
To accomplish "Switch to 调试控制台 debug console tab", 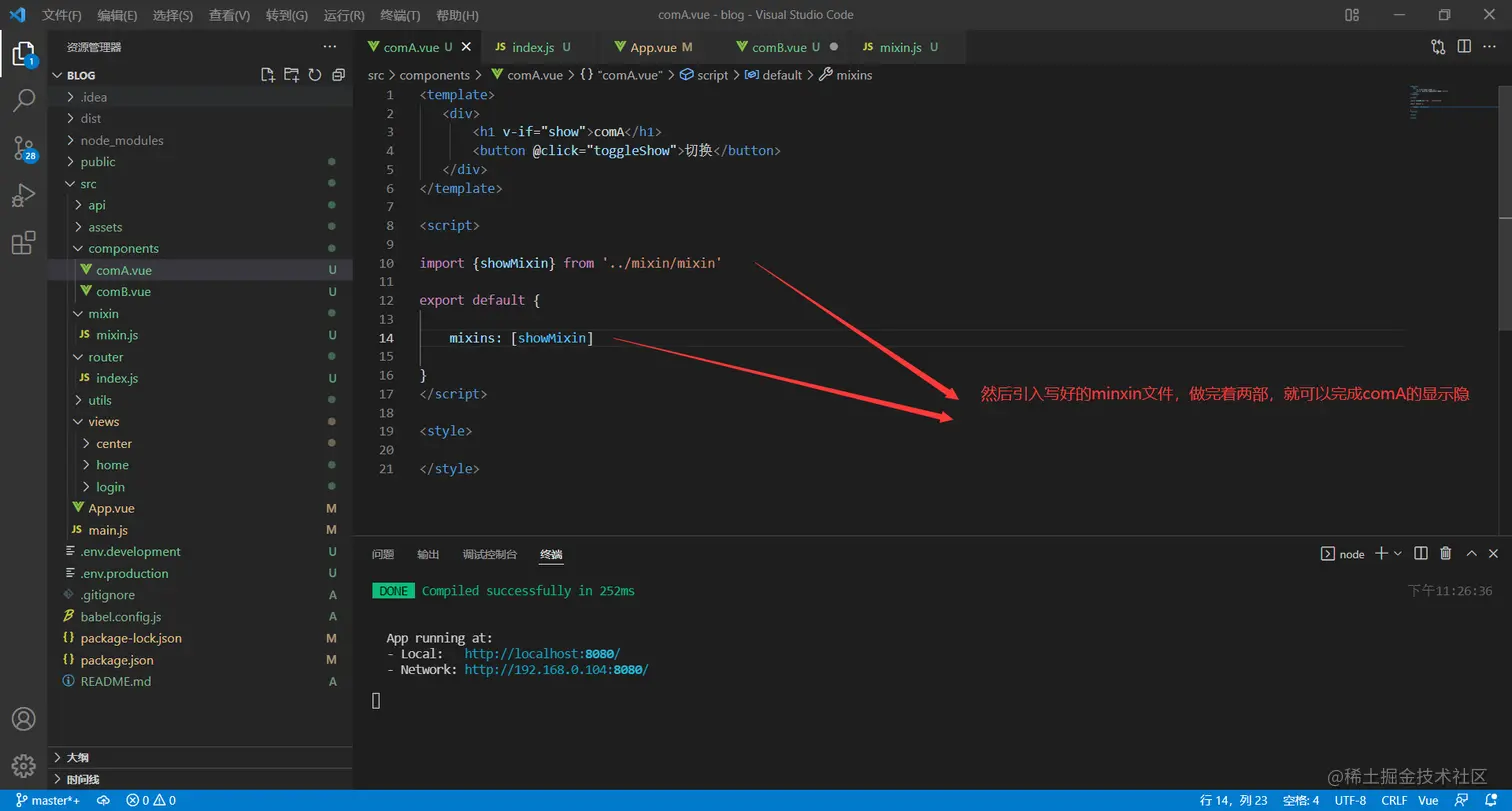I will point(490,554).
